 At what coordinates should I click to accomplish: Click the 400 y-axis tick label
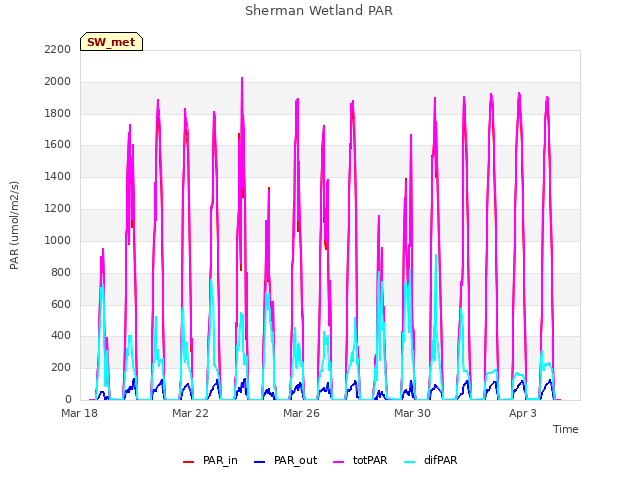(x=61, y=336)
